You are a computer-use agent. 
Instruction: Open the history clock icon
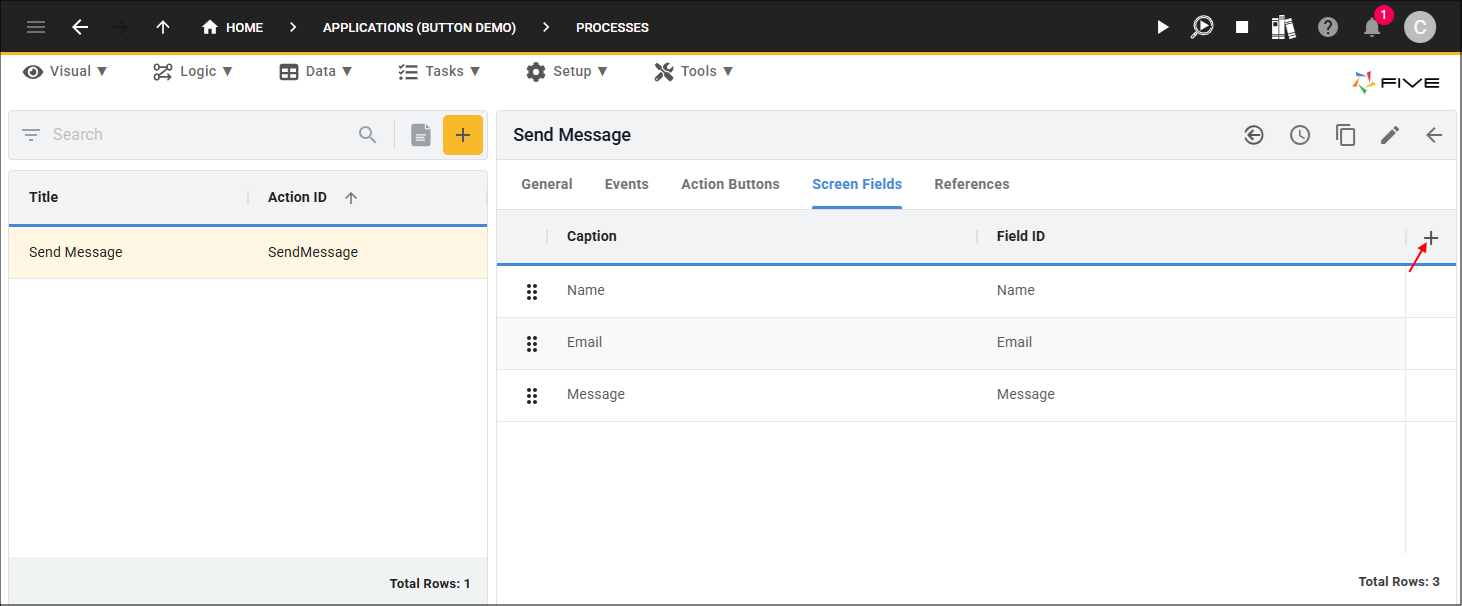coord(1300,135)
